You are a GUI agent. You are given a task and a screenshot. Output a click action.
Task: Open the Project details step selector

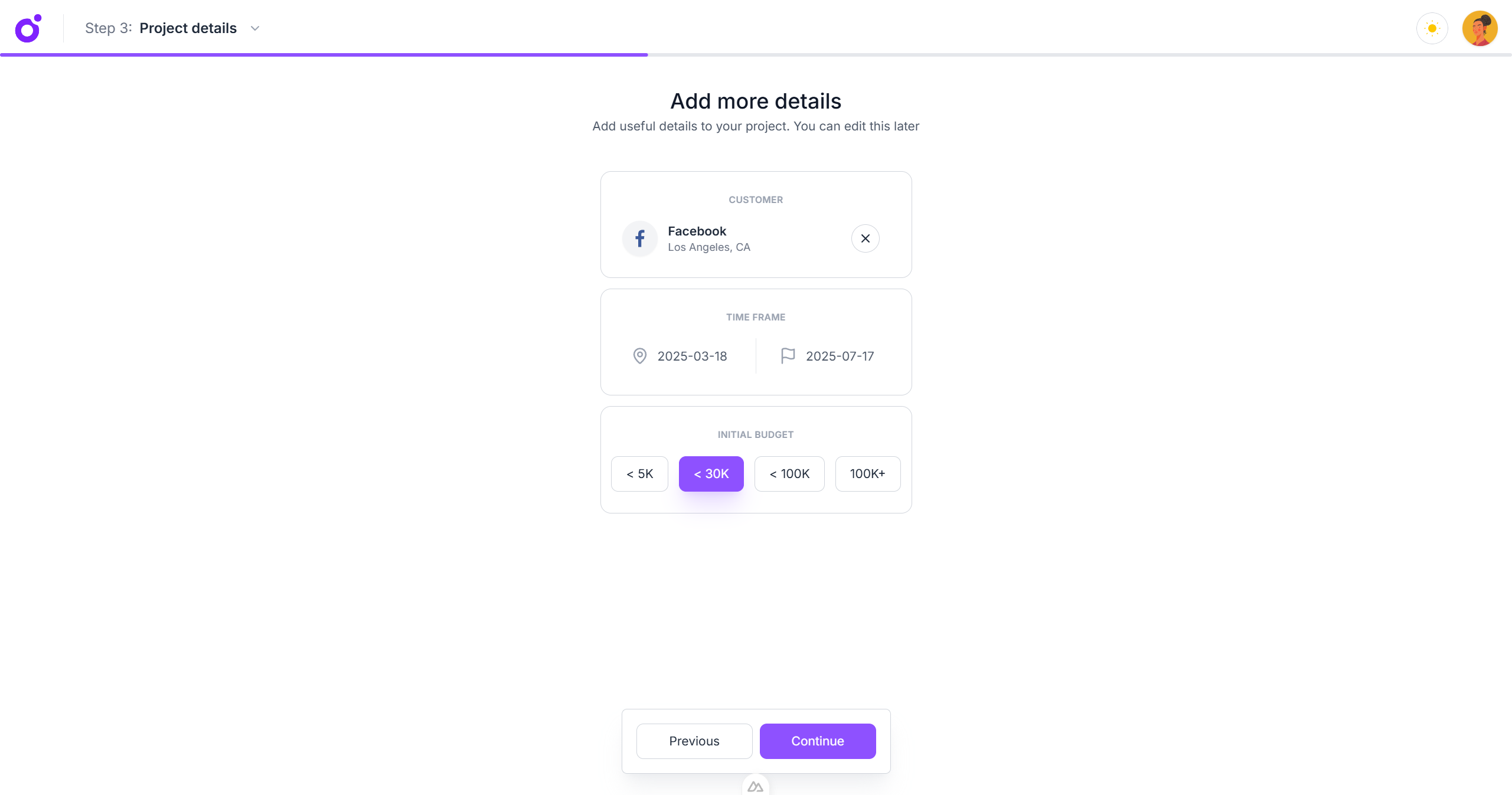[188, 28]
